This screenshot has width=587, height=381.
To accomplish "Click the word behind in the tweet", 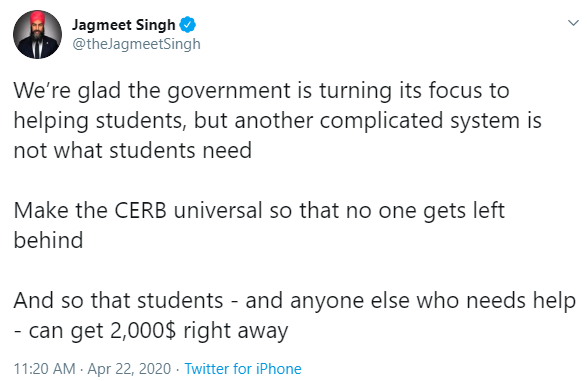I will click(48, 240).
